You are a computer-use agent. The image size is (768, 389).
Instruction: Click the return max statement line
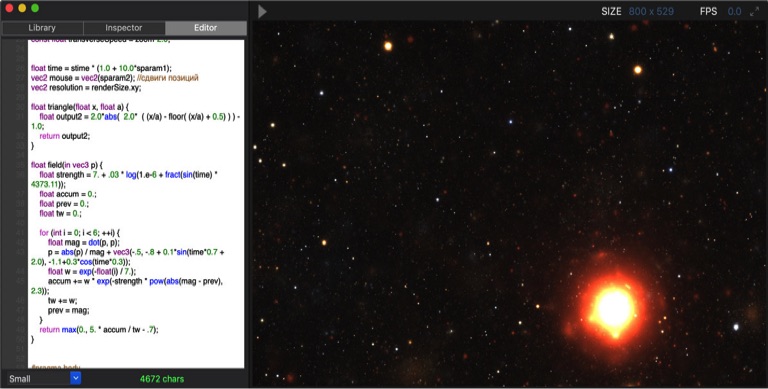(99, 330)
